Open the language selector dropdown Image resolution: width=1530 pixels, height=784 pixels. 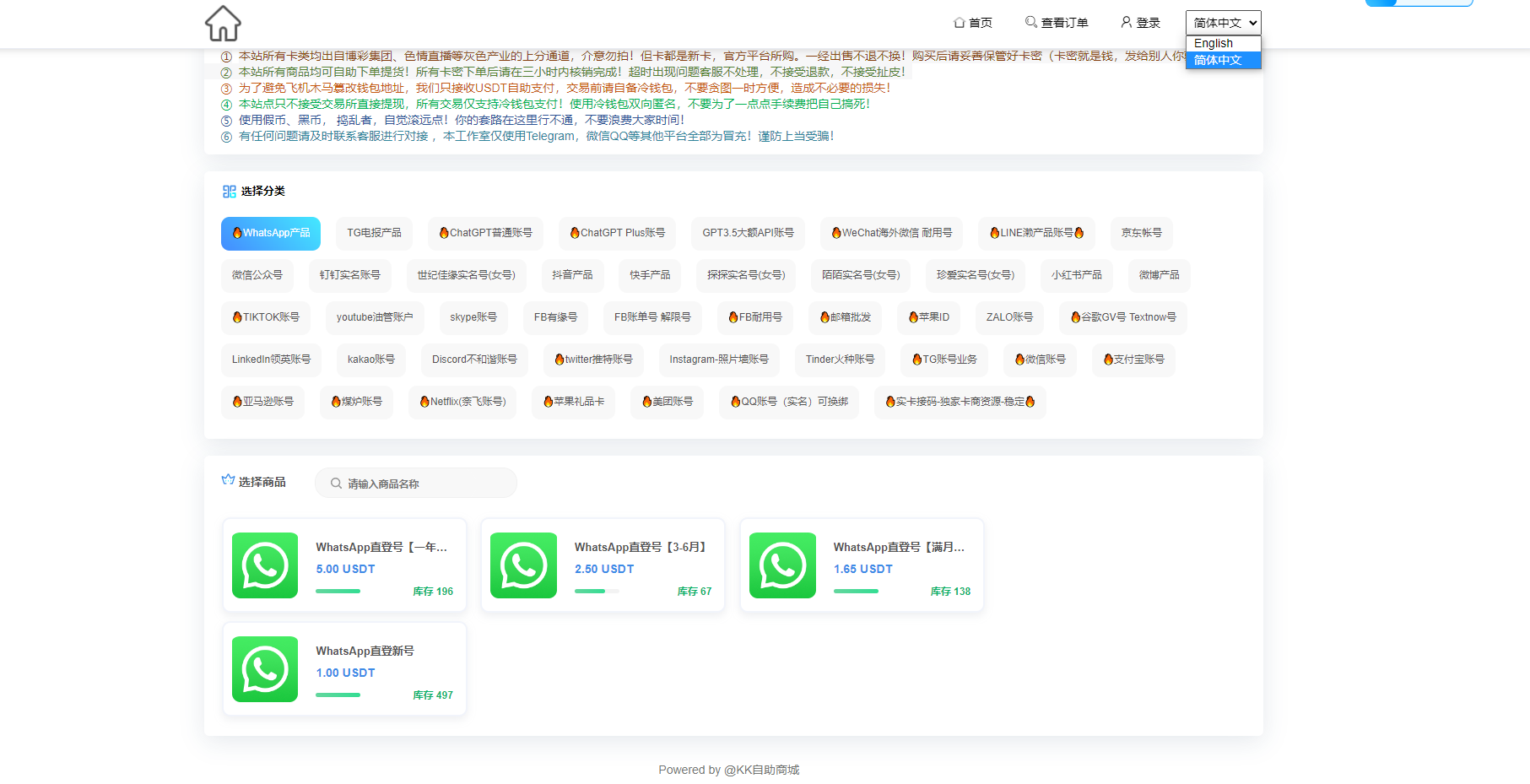coord(1223,22)
